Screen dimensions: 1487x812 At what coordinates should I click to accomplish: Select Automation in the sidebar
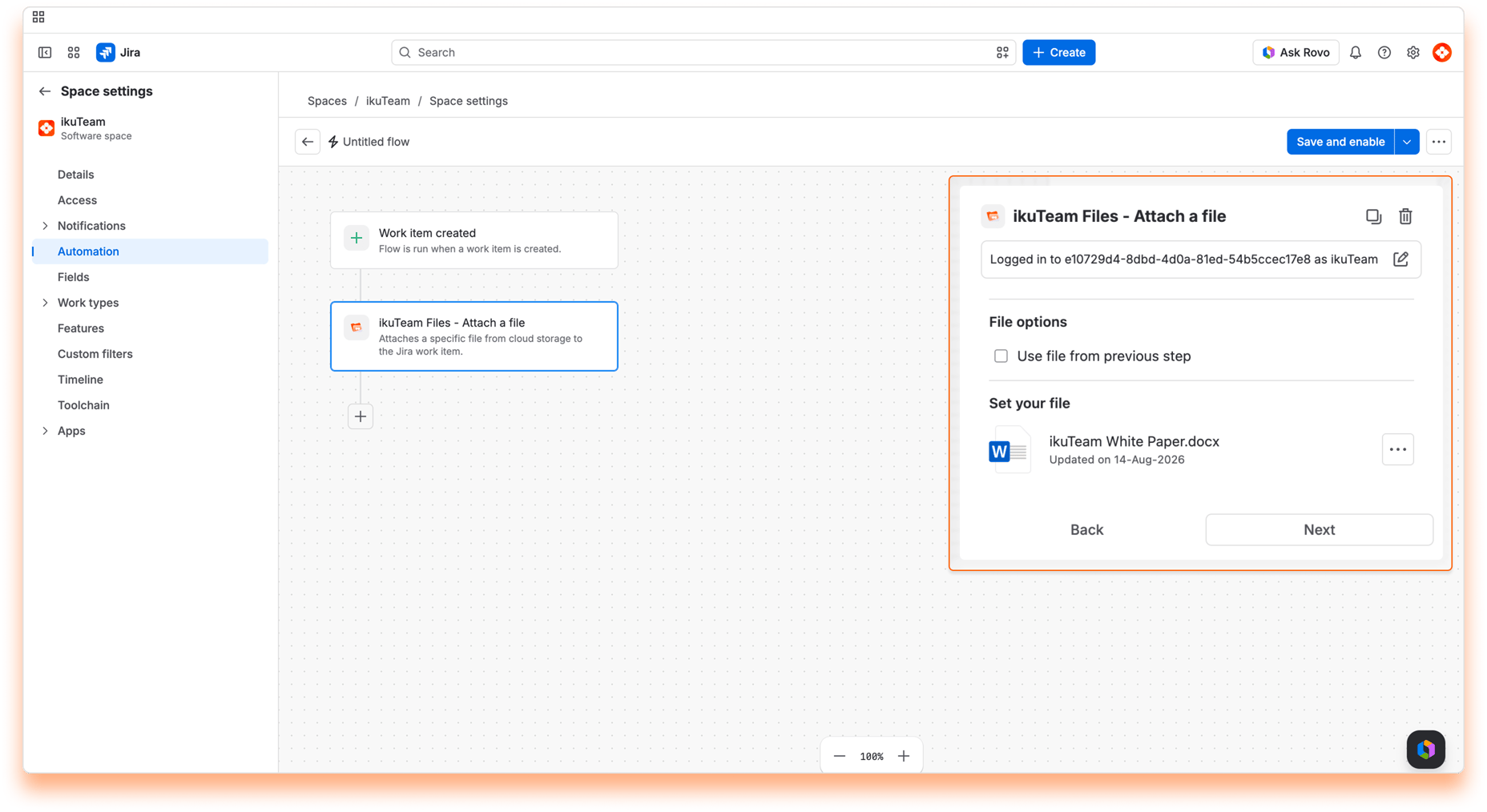point(150,251)
